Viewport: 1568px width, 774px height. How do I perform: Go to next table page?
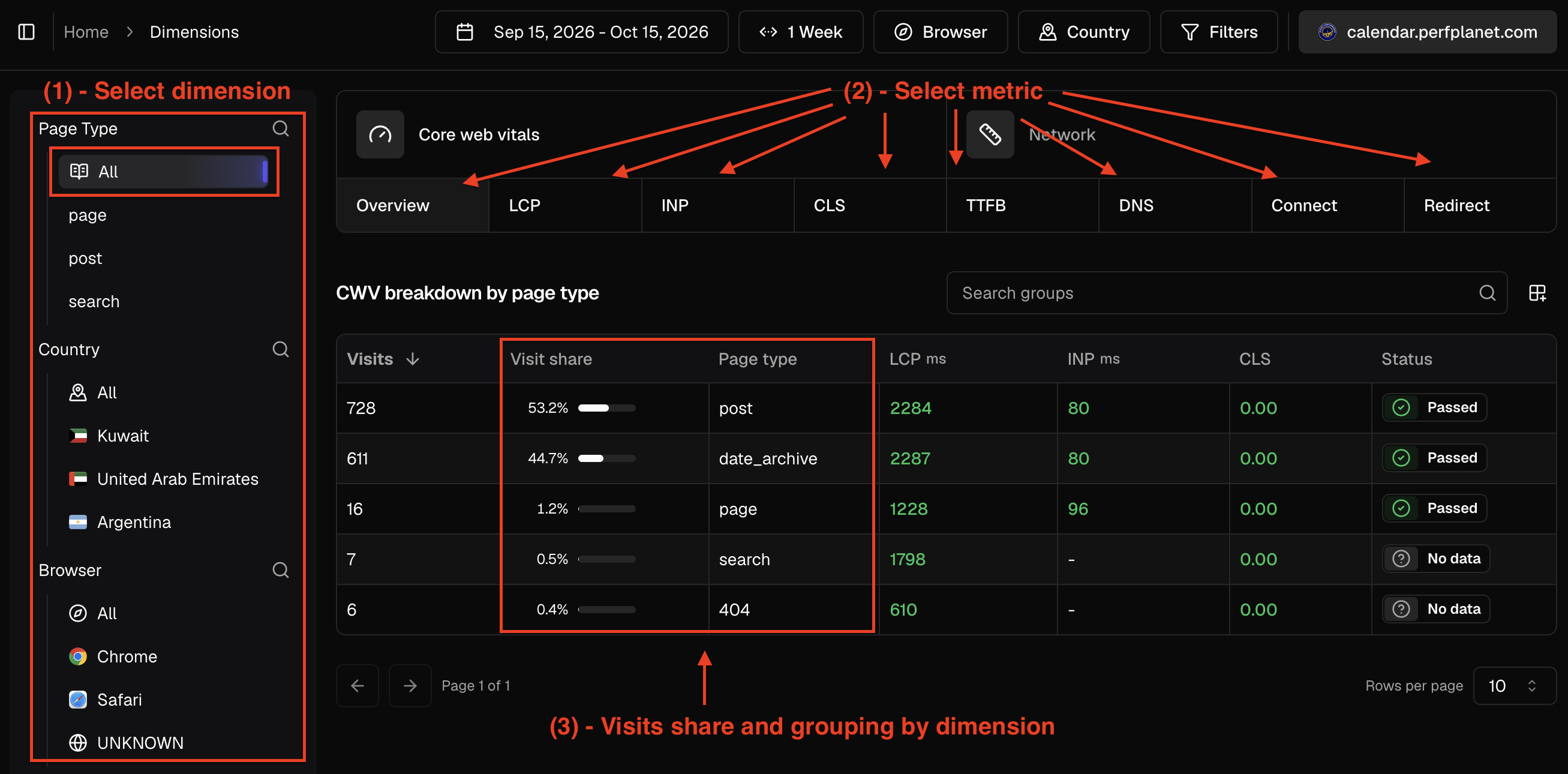(410, 686)
